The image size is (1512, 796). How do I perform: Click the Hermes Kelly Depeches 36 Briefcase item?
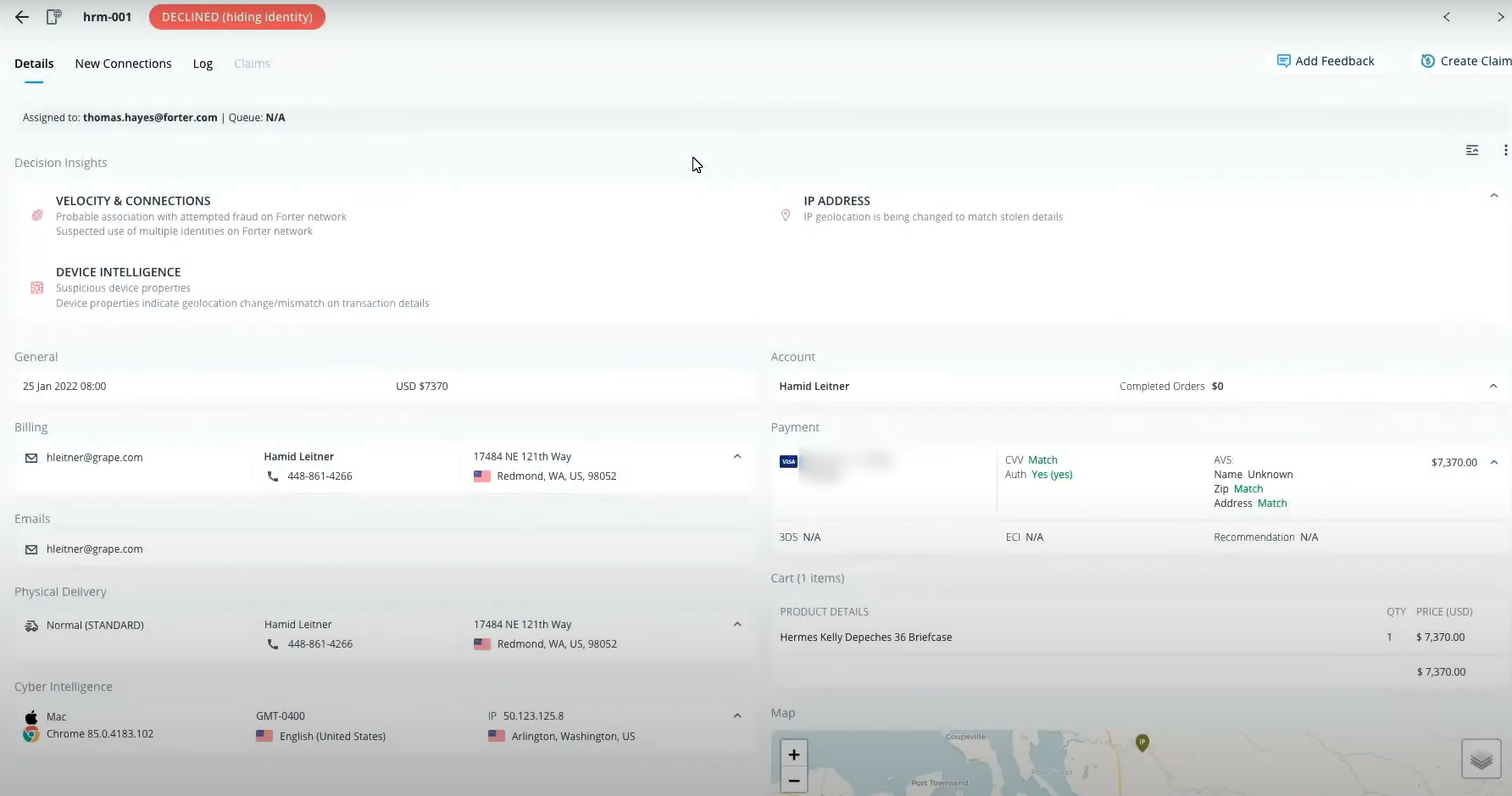click(866, 637)
